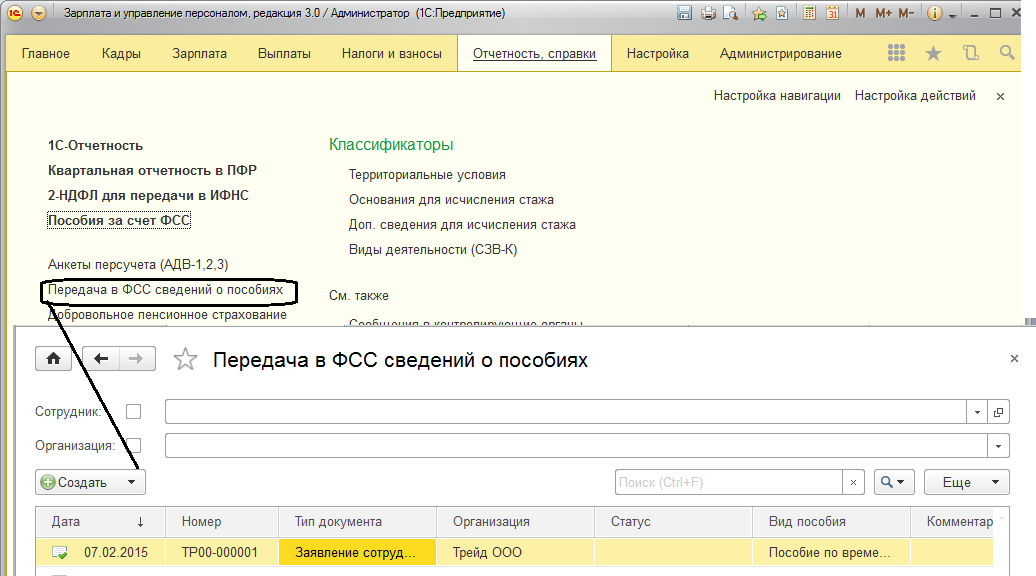The image size is (1036, 576).
Task: Open Пособия за счет ФСС
Action: (x=119, y=221)
